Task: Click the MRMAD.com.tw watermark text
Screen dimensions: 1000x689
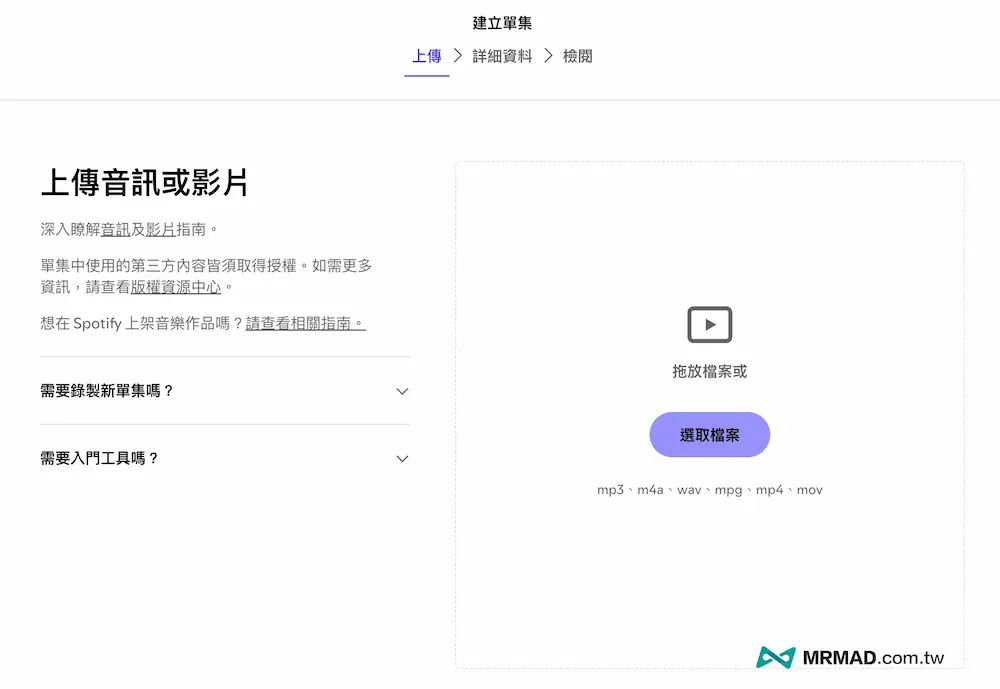Action: pos(872,658)
